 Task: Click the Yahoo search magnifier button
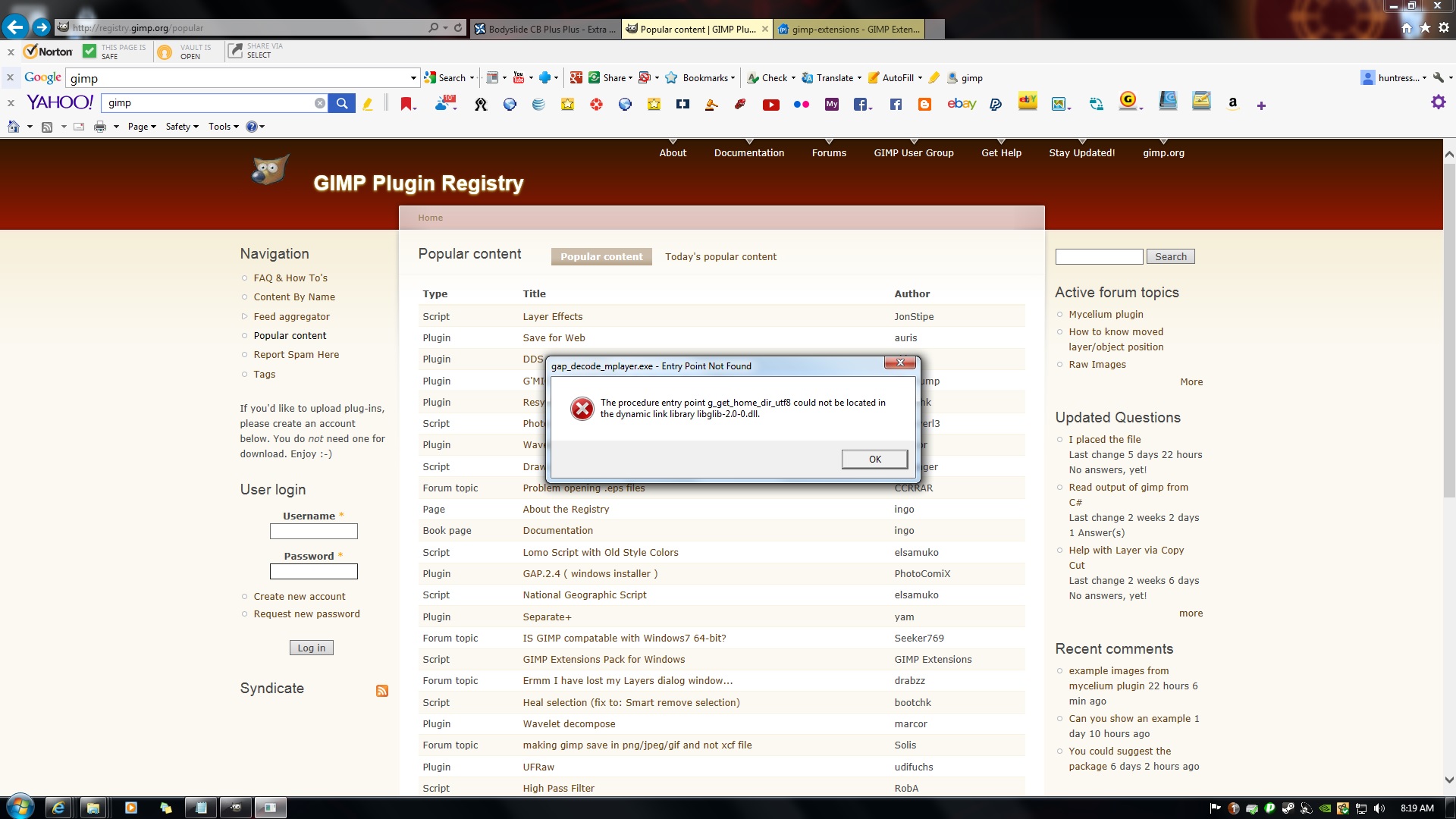342,103
